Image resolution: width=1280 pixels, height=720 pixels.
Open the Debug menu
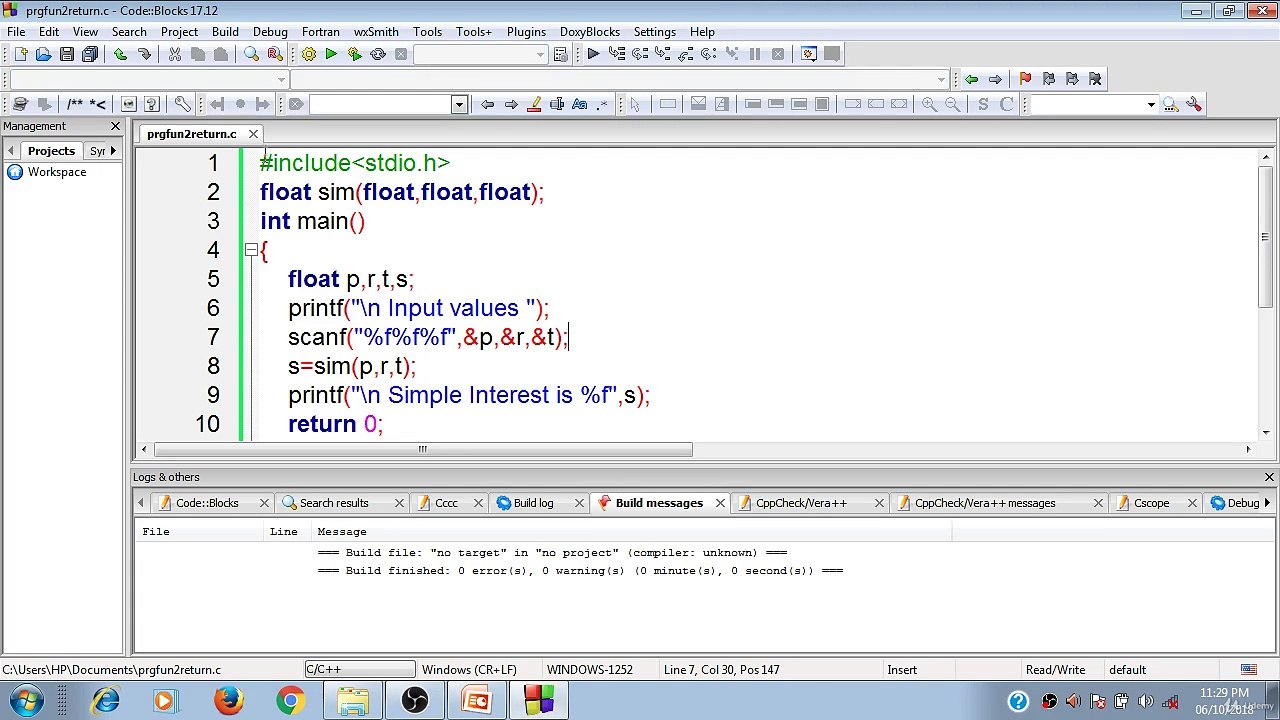tap(270, 31)
